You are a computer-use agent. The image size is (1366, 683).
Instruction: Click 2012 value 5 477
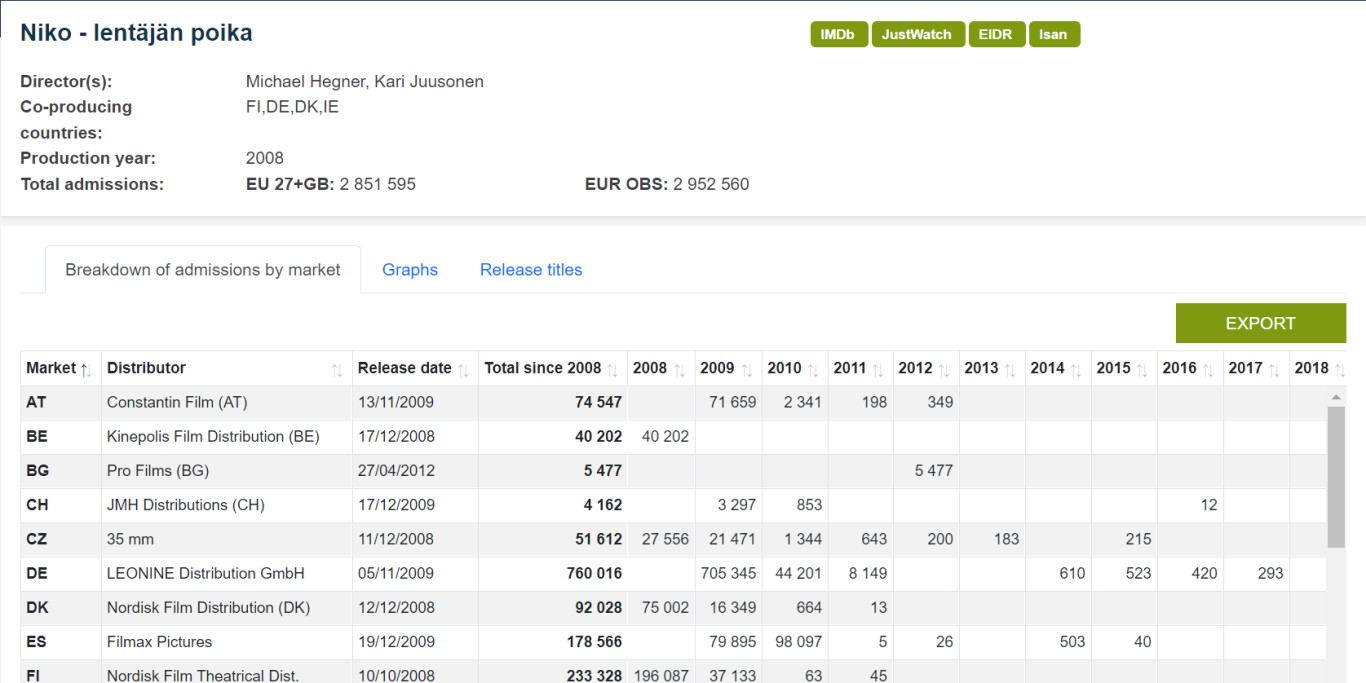(x=934, y=470)
